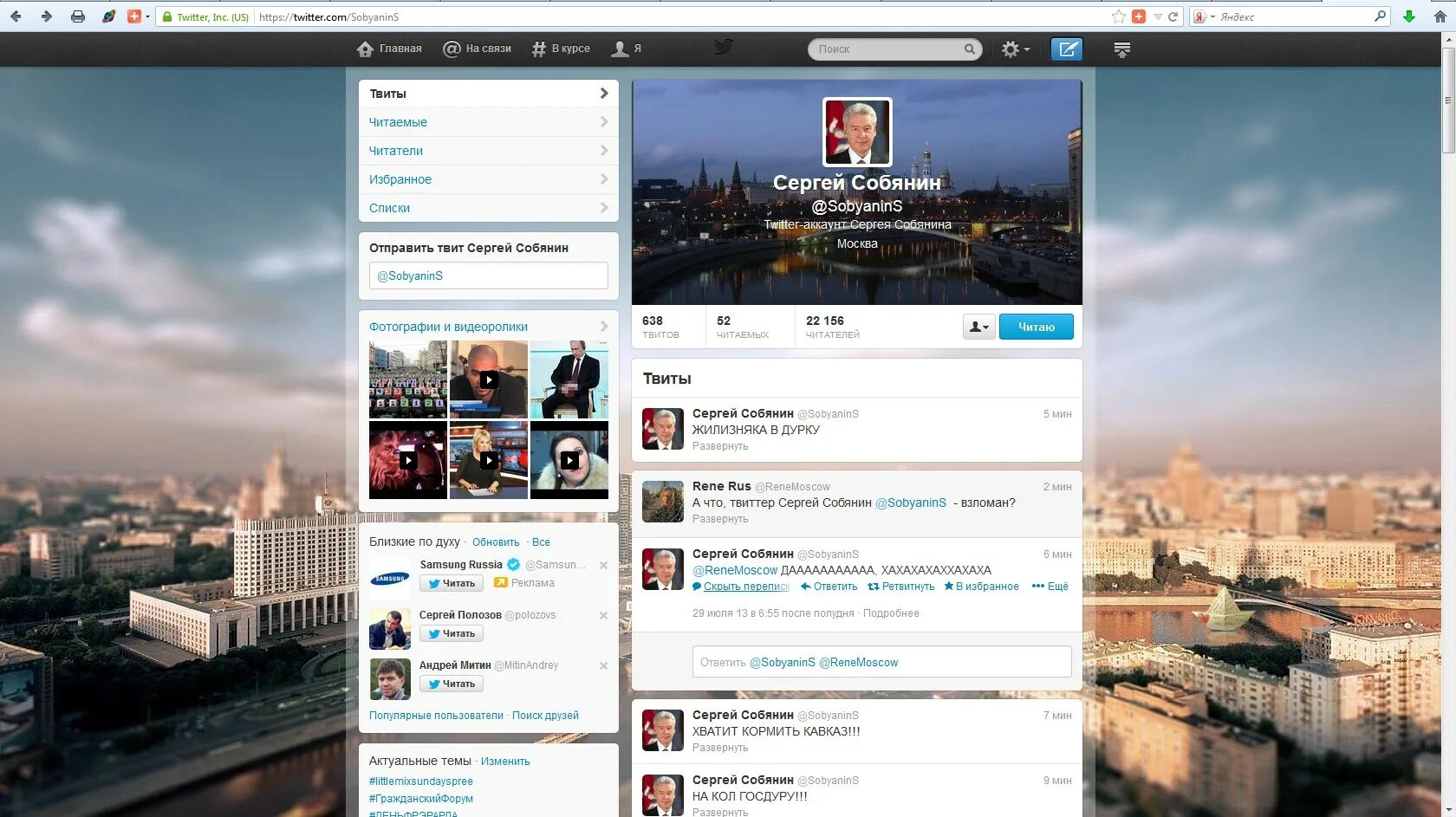Toggle the Читаю following button
The width and height of the screenshot is (1456, 817).
(x=1037, y=327)
